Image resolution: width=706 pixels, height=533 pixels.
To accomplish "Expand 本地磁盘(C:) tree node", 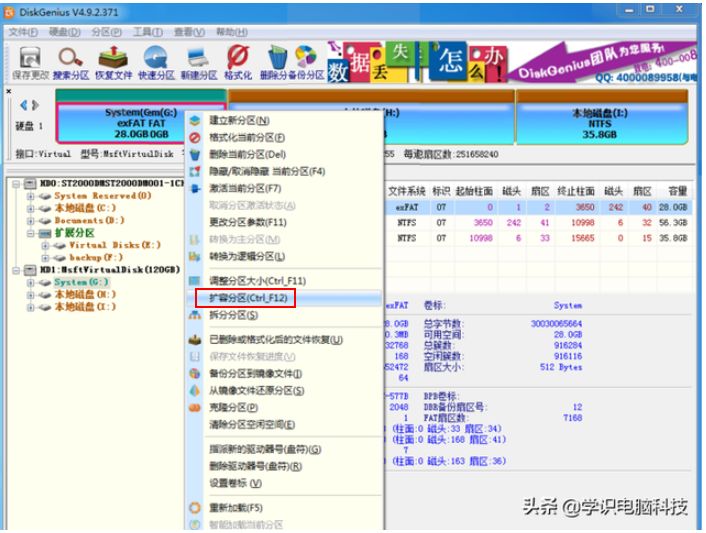I will 30,208.
